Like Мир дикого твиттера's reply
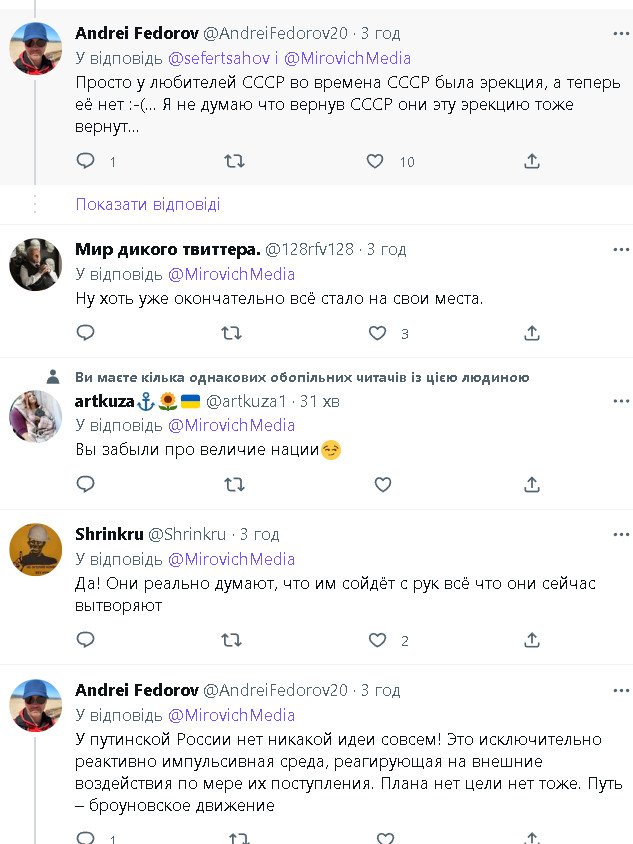 click(377, 333)
